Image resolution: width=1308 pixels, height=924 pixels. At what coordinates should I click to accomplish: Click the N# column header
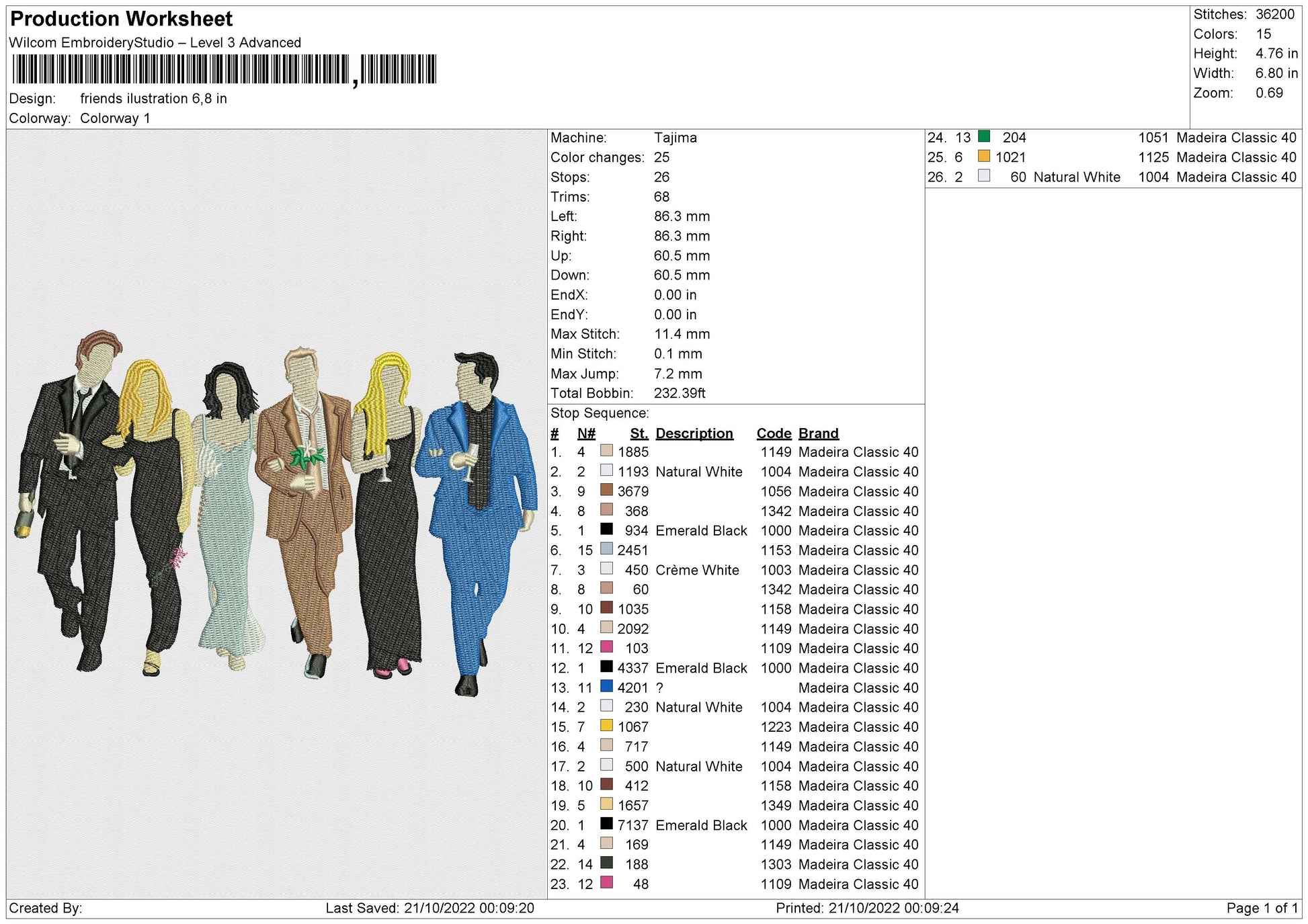(586, 433)
